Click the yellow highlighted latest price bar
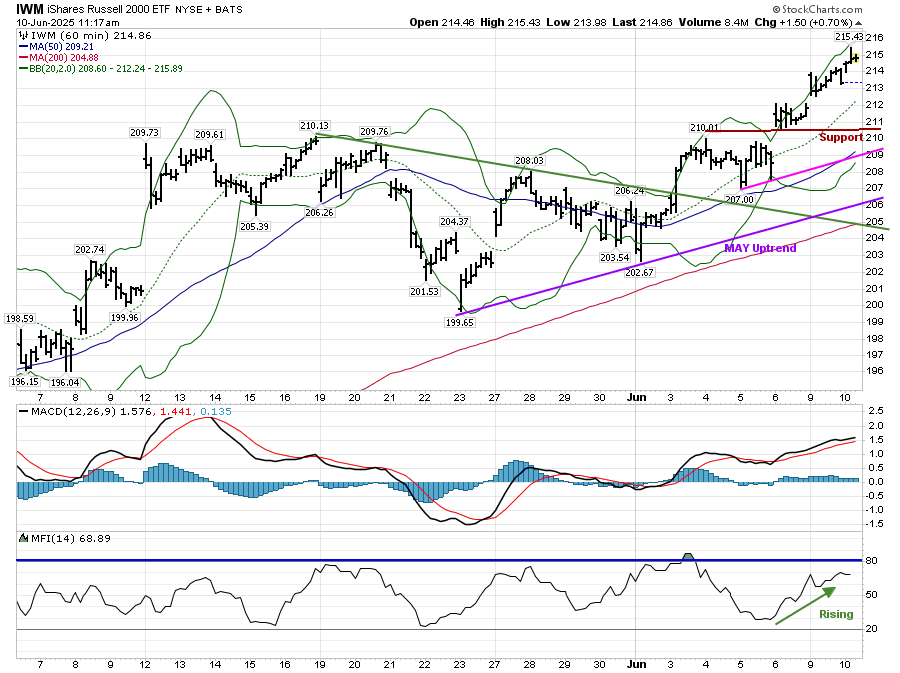 855,57
